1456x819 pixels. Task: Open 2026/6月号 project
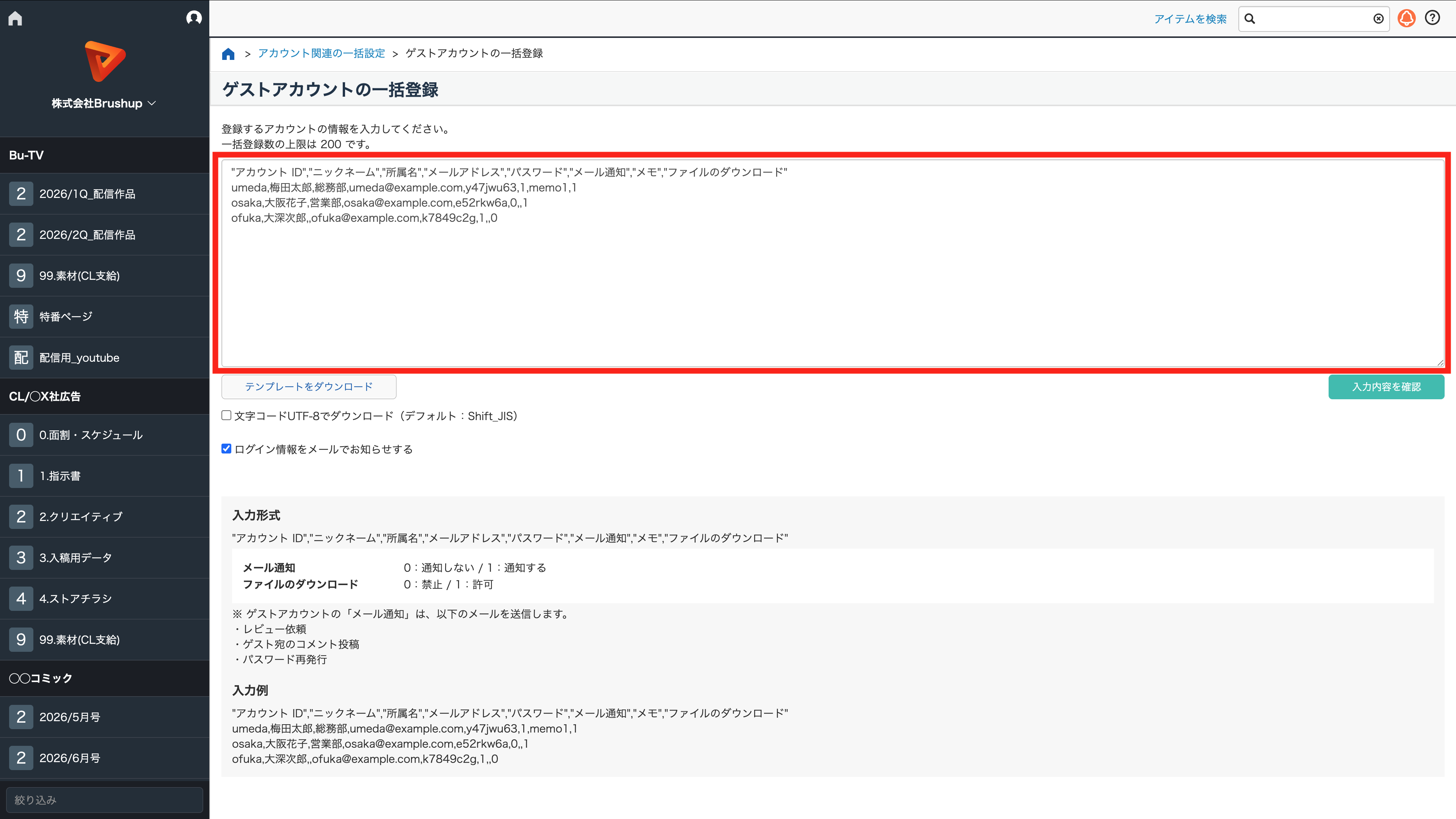105,758
